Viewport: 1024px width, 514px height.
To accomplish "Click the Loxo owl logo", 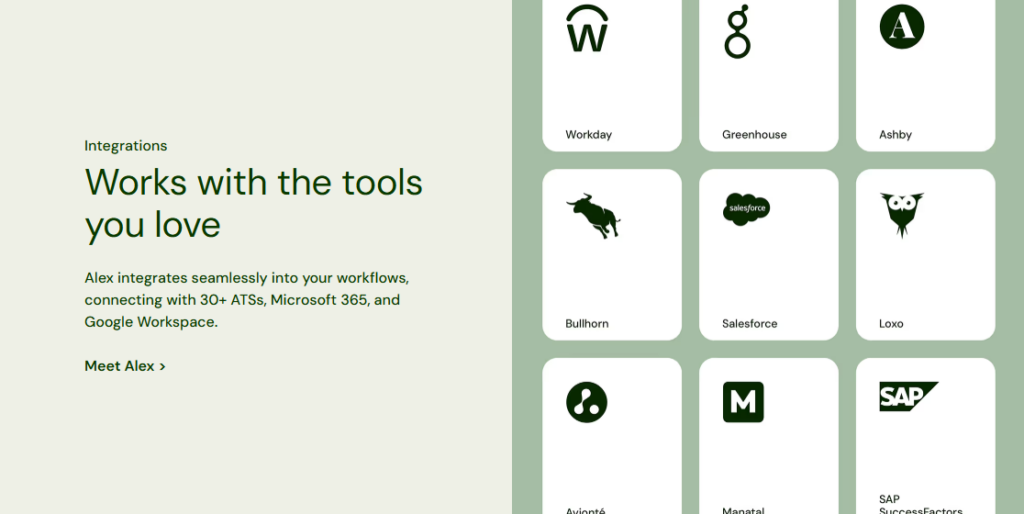I will (902, 215).
